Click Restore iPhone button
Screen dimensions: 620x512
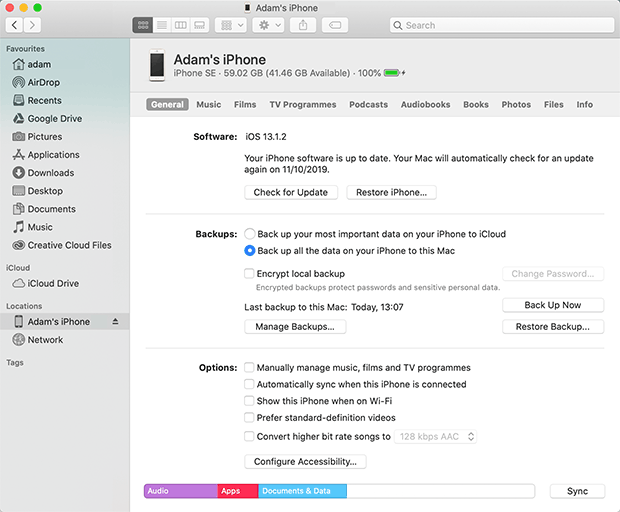pyautogui.click(x=391, y=193)
